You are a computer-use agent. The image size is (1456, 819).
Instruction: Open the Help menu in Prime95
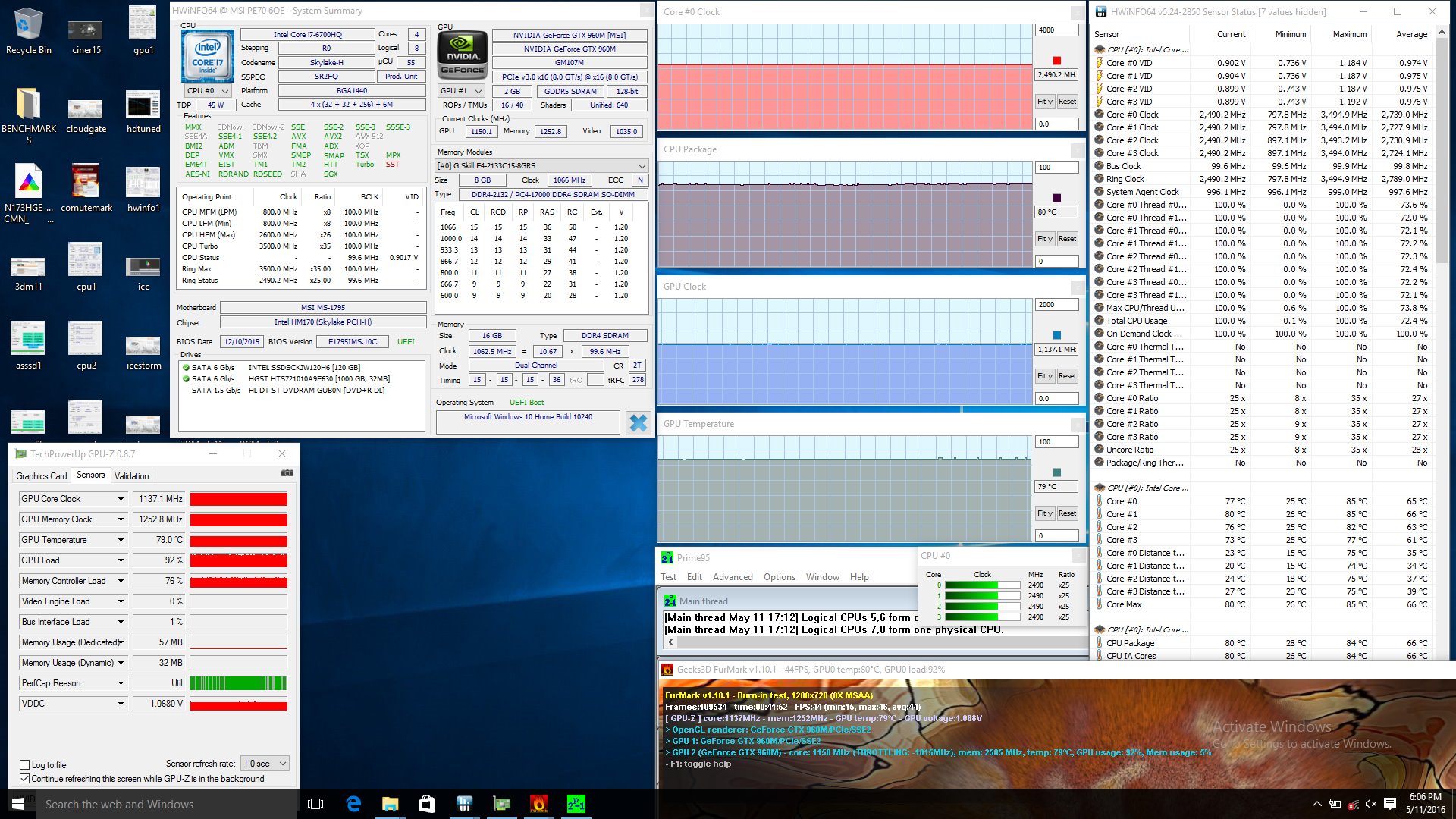(x=859, y=577)
